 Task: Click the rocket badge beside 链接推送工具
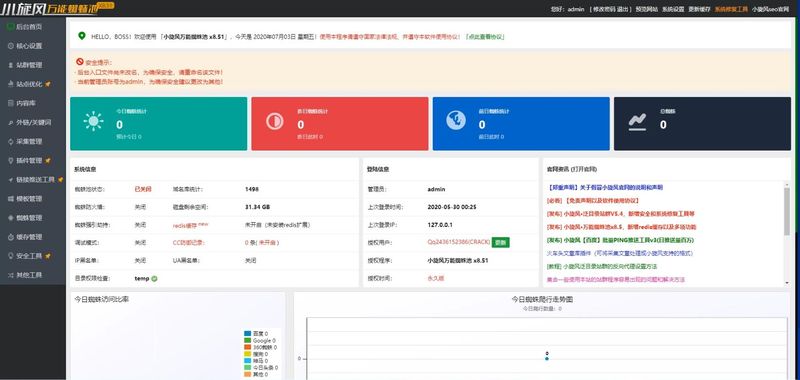coord(60,180)
